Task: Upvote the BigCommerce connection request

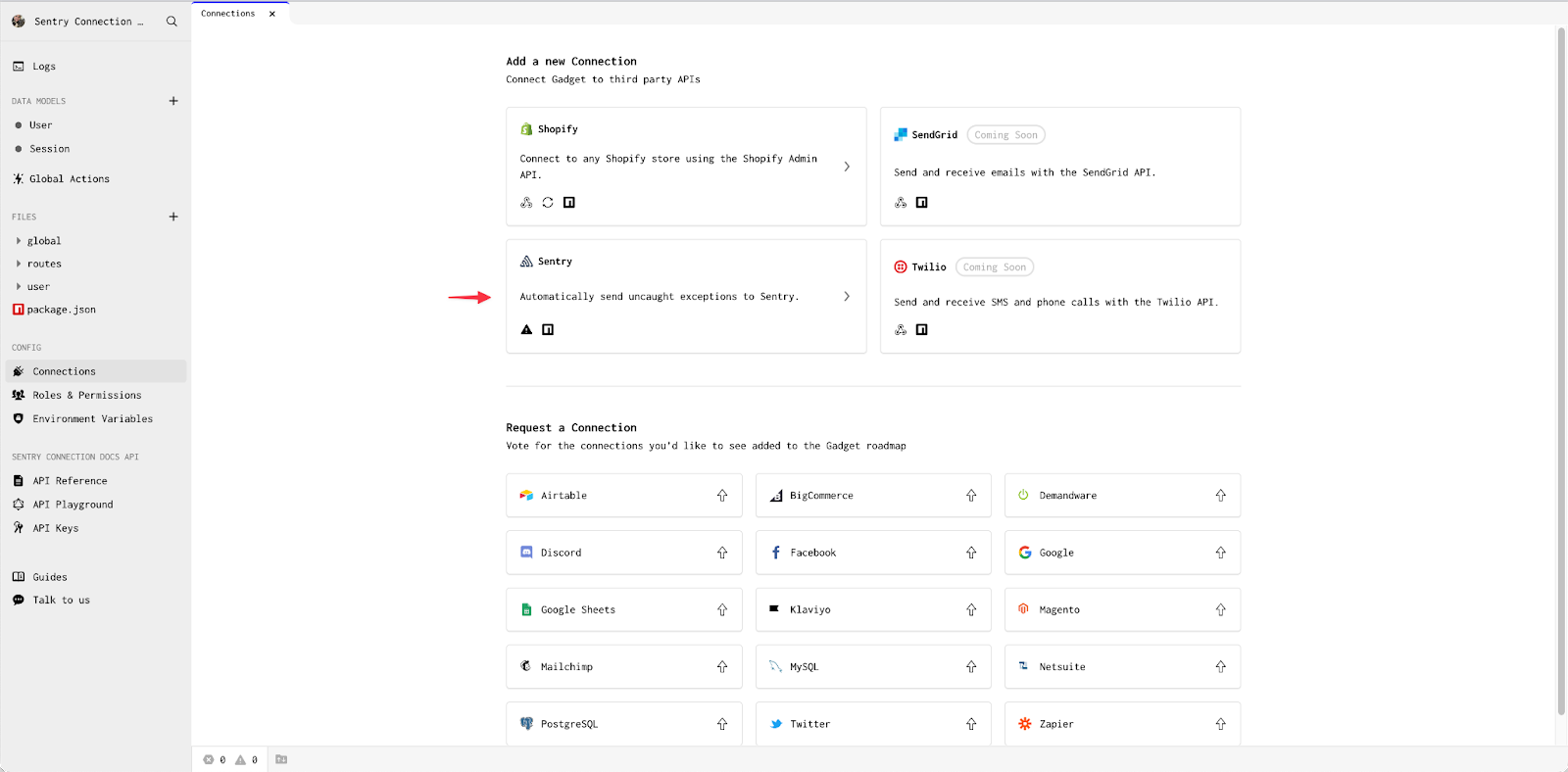Action: tap(971, 496)
